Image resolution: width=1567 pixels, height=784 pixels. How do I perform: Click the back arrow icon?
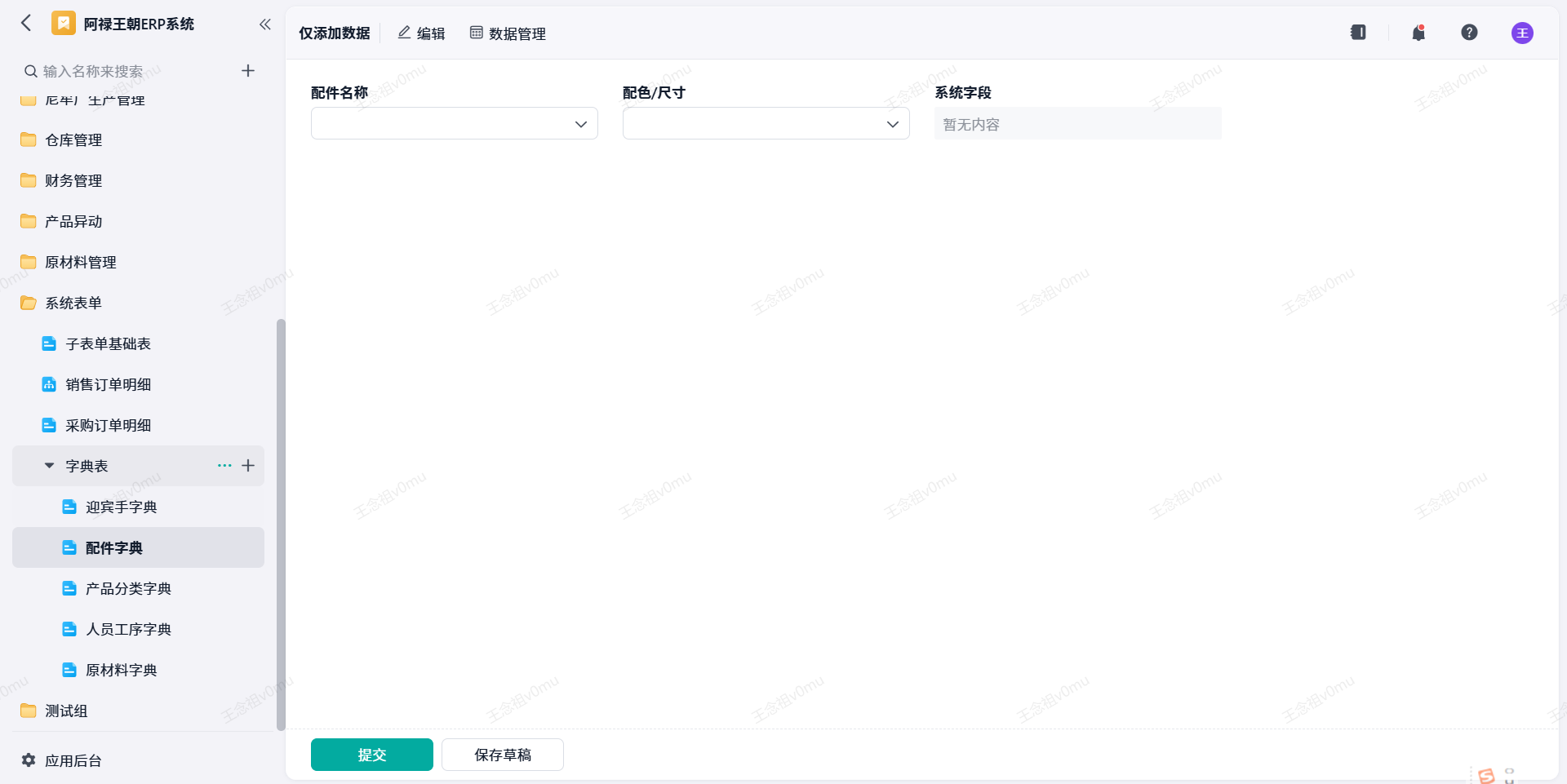point(26,24)
